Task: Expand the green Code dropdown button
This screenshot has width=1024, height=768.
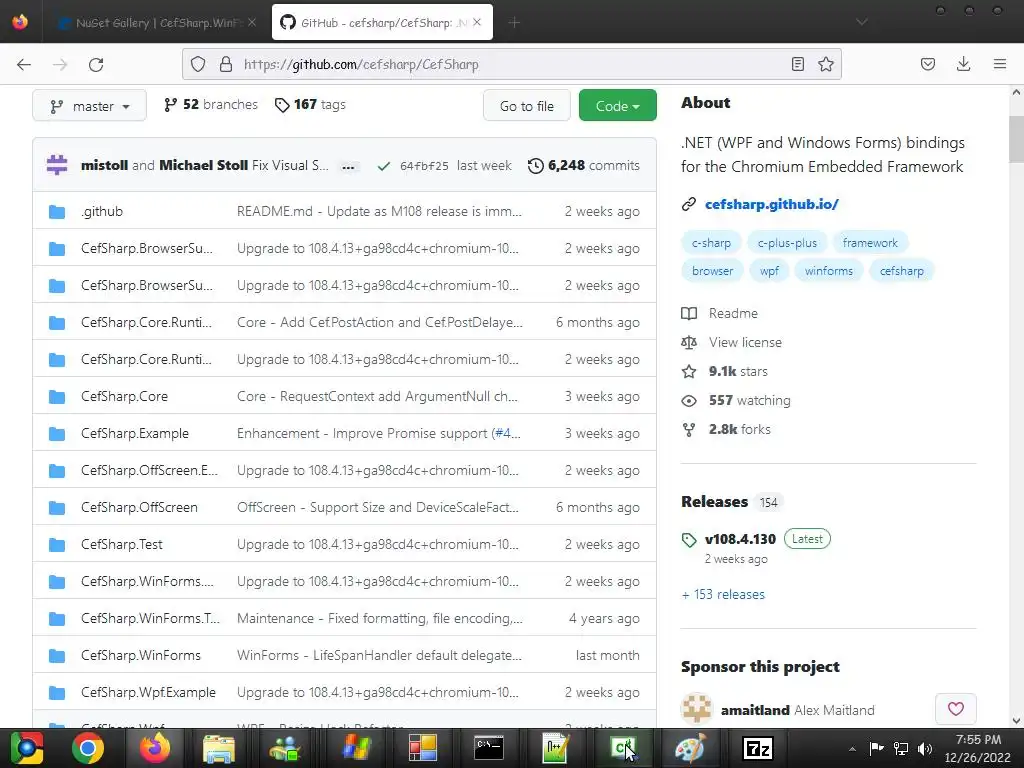Action: tap(617, 106)
